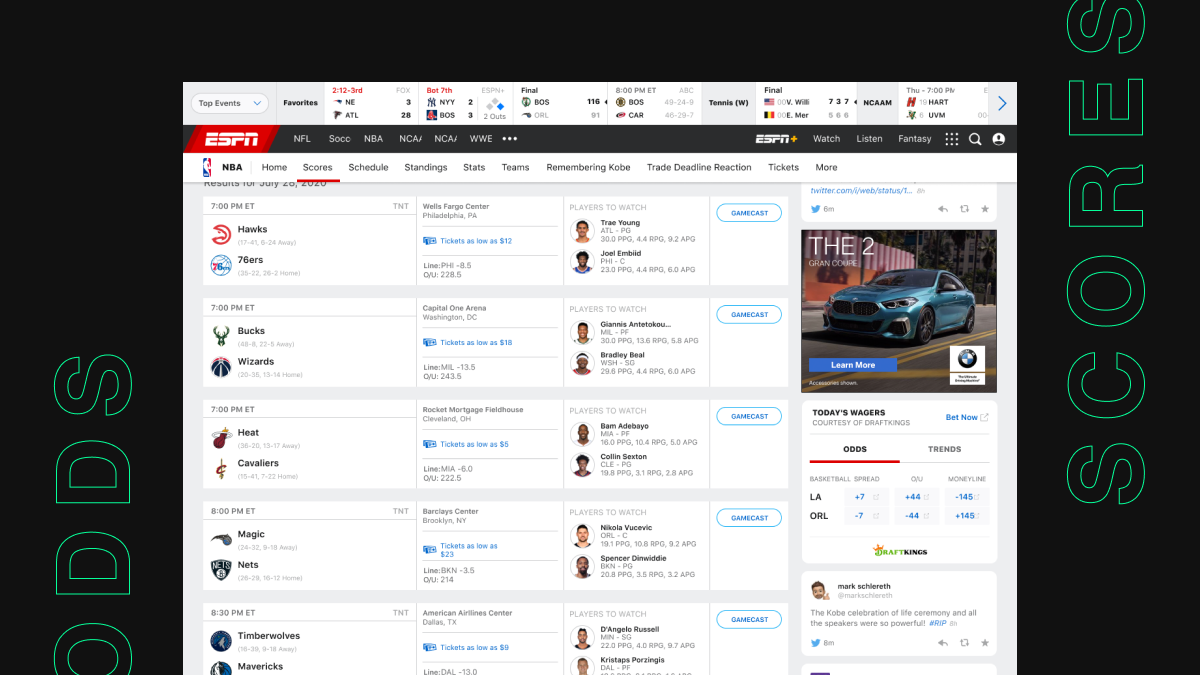Open the Teams tab
1200x675 pixels.
[x=516, y=167]
